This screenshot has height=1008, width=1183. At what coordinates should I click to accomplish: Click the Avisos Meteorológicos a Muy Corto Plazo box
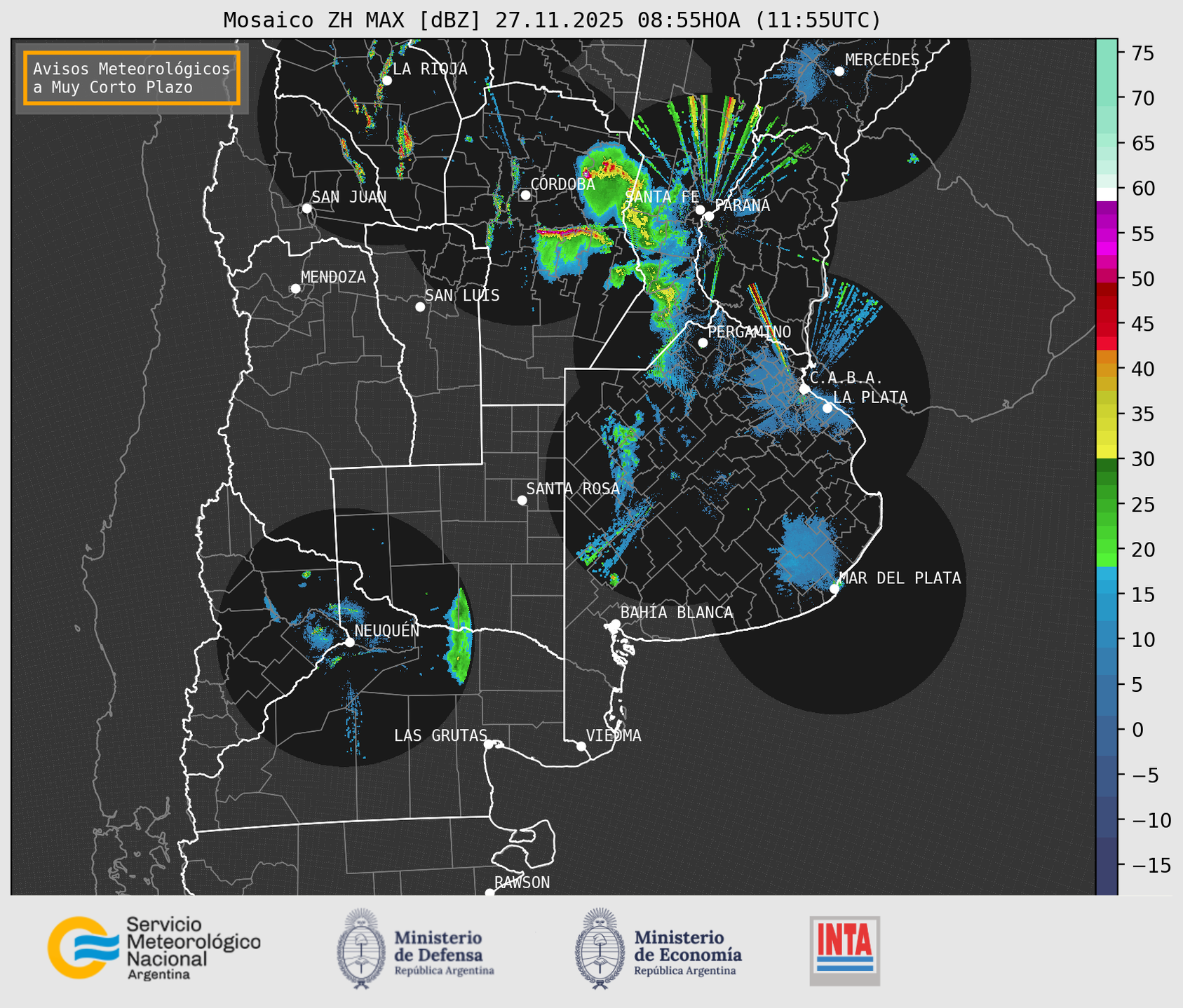[x=132, y=78]
